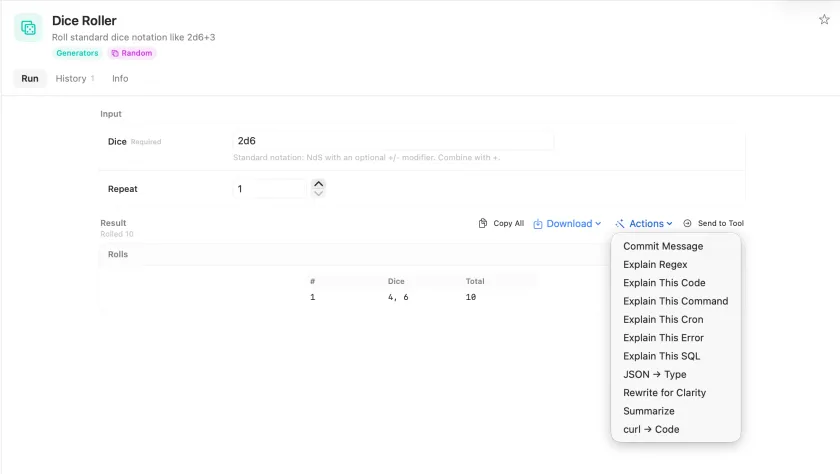Click the Standard notation hint text
The image size is (840, 474).
366,157
